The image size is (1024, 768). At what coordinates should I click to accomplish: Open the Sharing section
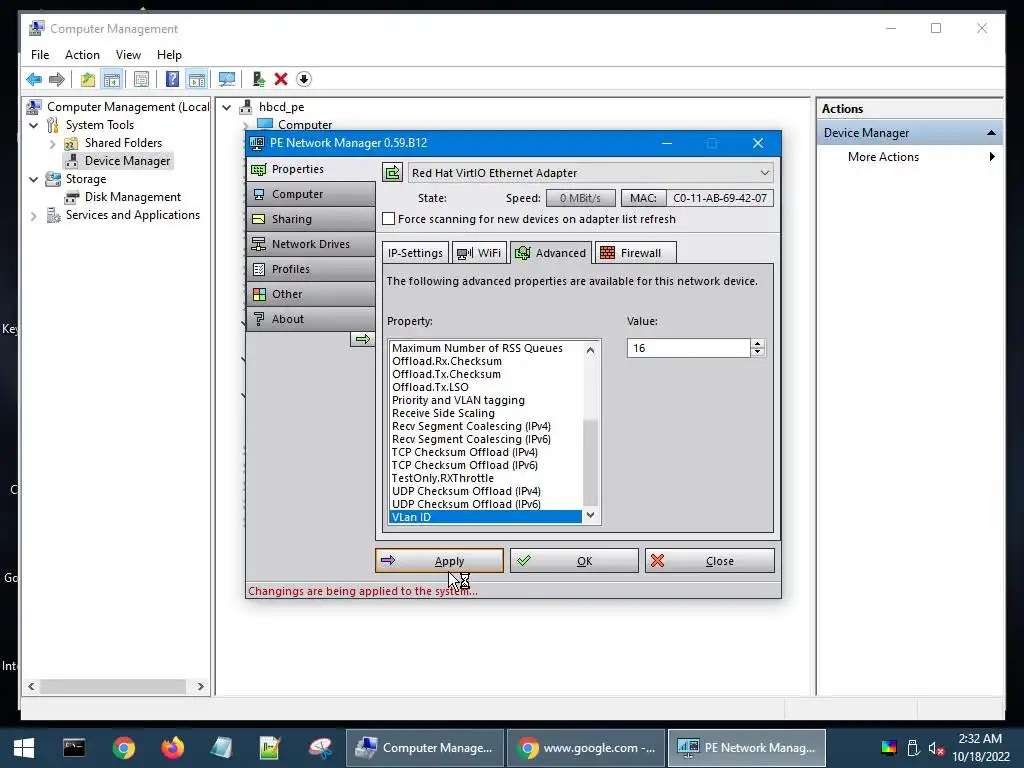pos(311,219)
